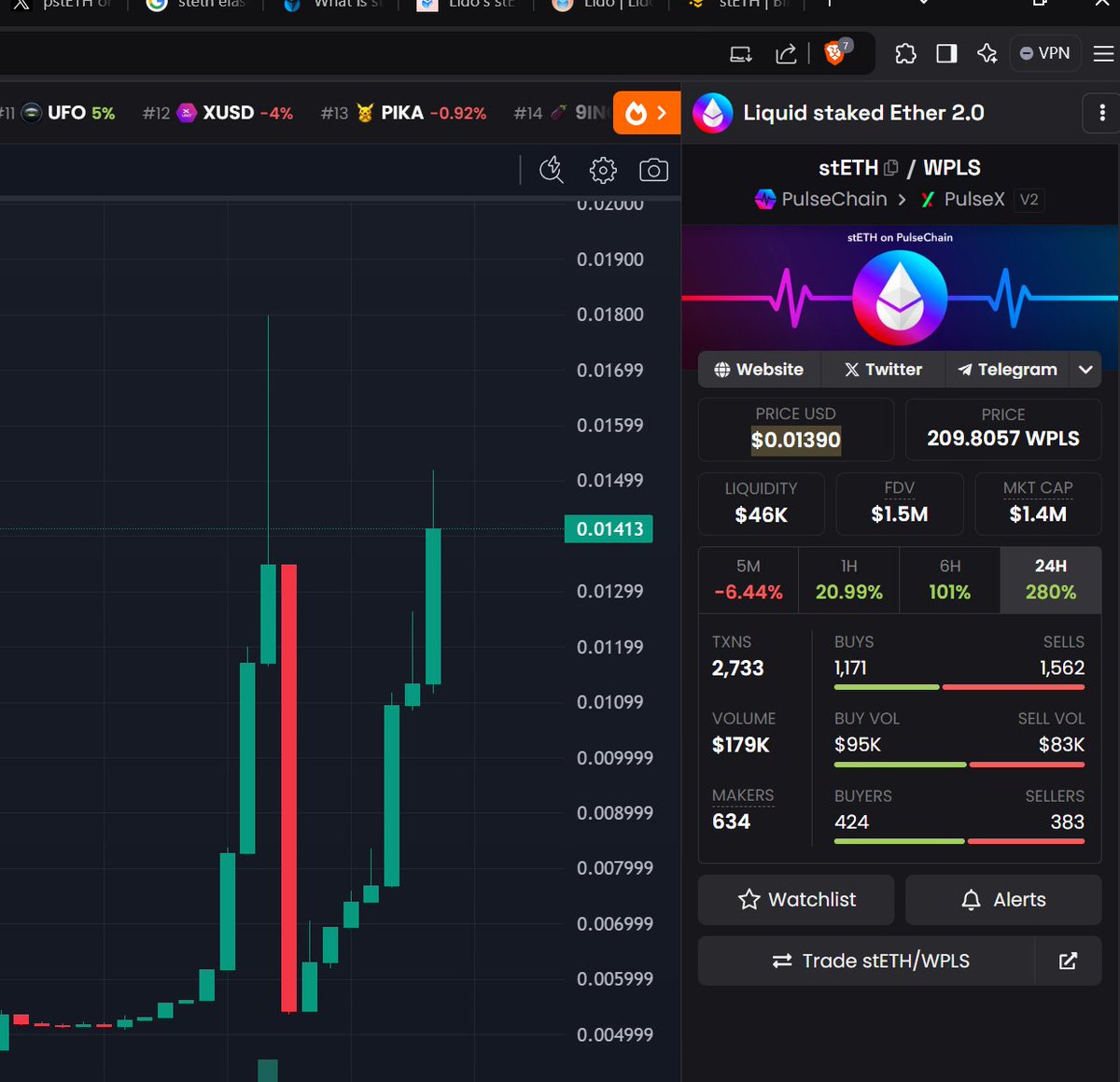The width and height of the screenshot is (1120, 1082).
Task: Click the swap arrows icon on Trade button
Action: (782, 961)
